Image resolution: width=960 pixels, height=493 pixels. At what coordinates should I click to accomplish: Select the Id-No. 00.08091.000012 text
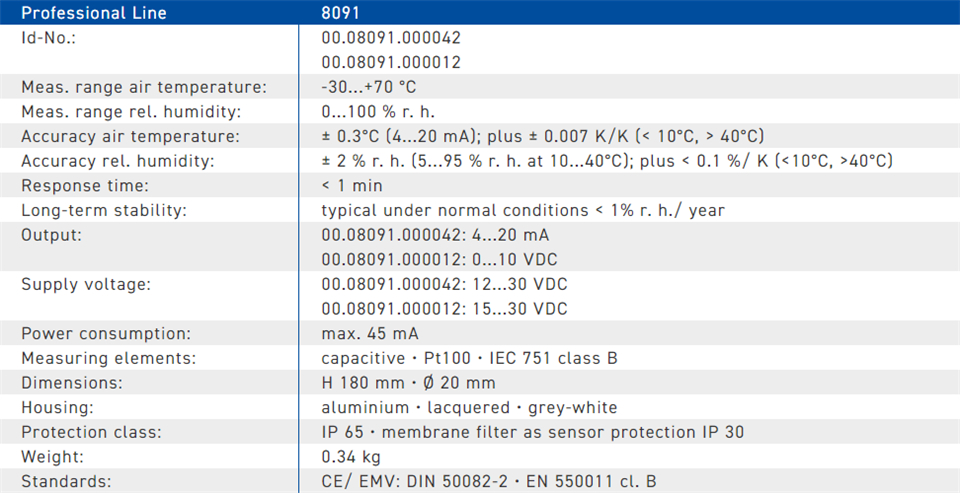click(391, 62)
